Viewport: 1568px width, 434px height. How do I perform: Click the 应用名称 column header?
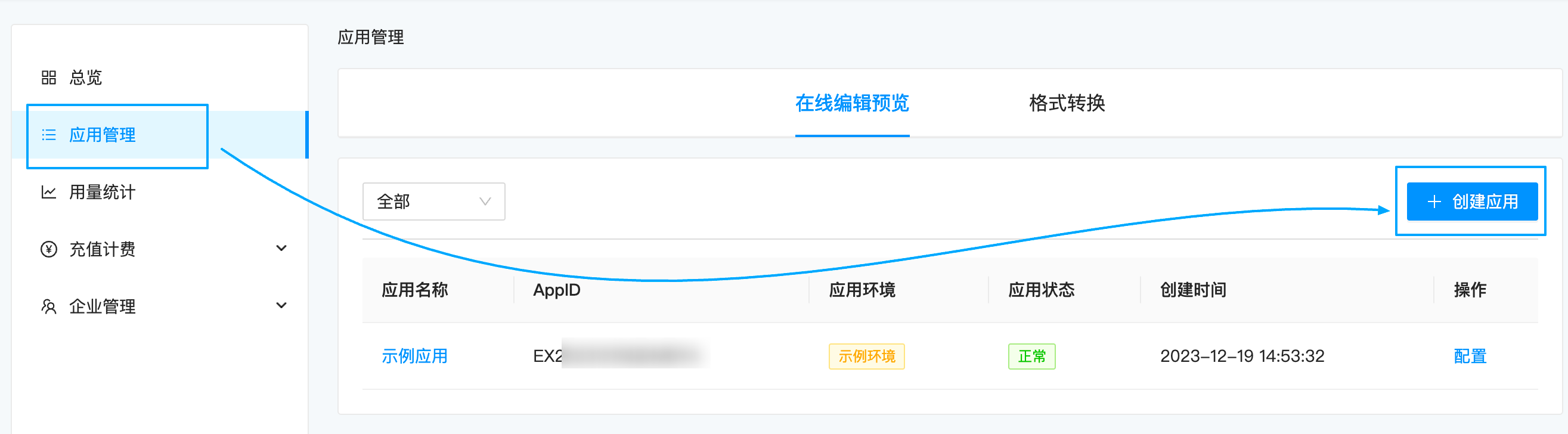pos(414,290)
